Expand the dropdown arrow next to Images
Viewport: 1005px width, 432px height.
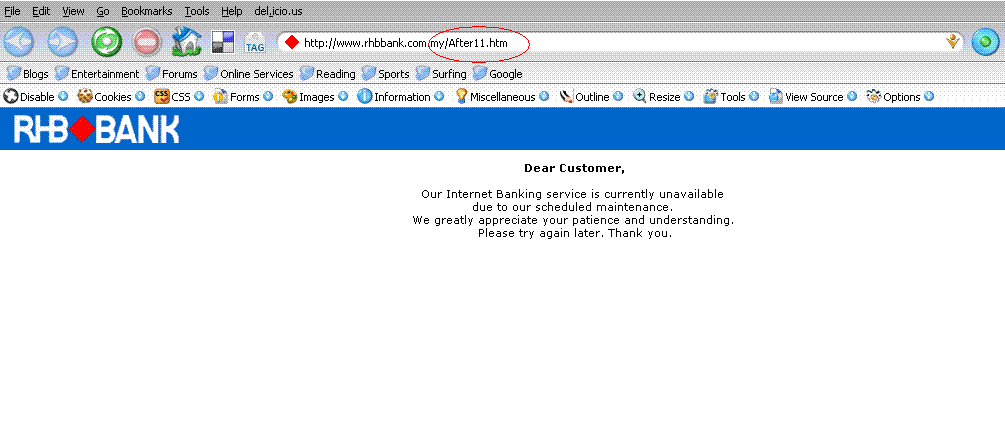pyautogui.click(x=343, y=97)
